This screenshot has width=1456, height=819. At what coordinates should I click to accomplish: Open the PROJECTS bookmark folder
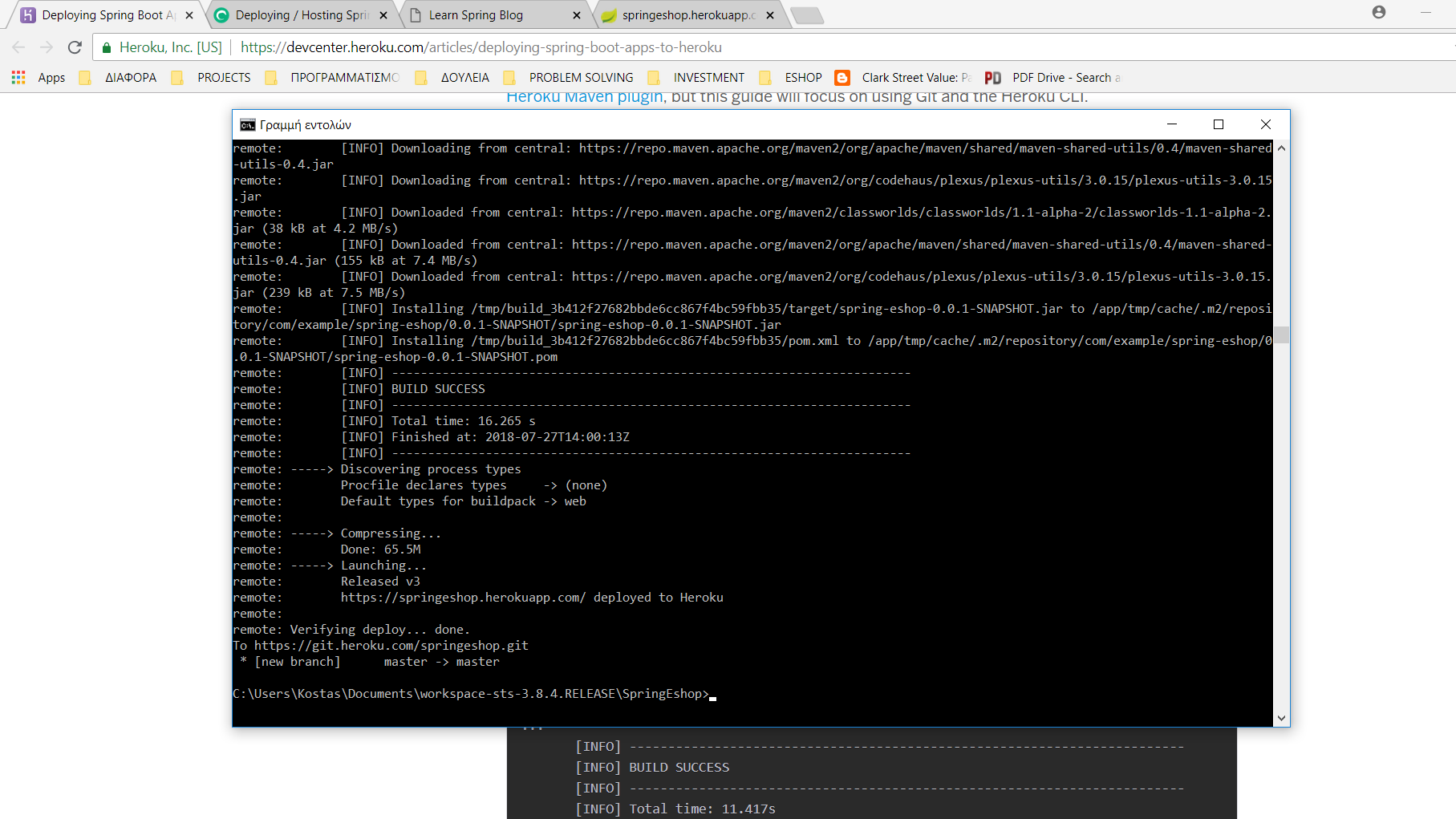coord(211,78)
